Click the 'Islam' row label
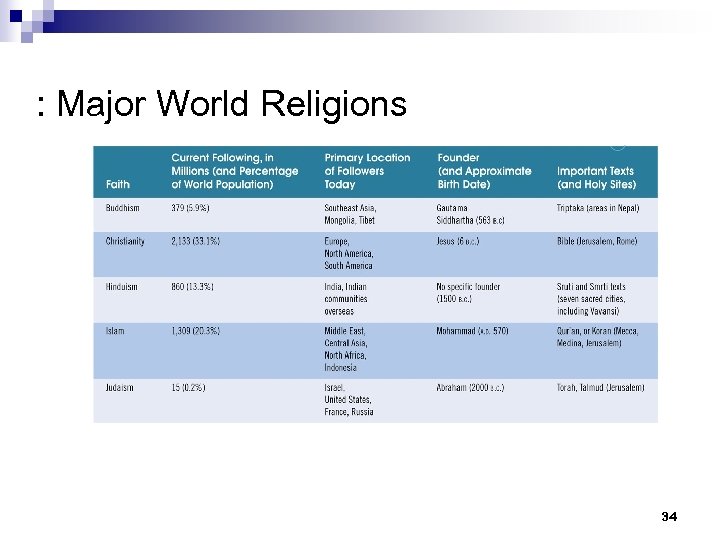 (115, 331)
